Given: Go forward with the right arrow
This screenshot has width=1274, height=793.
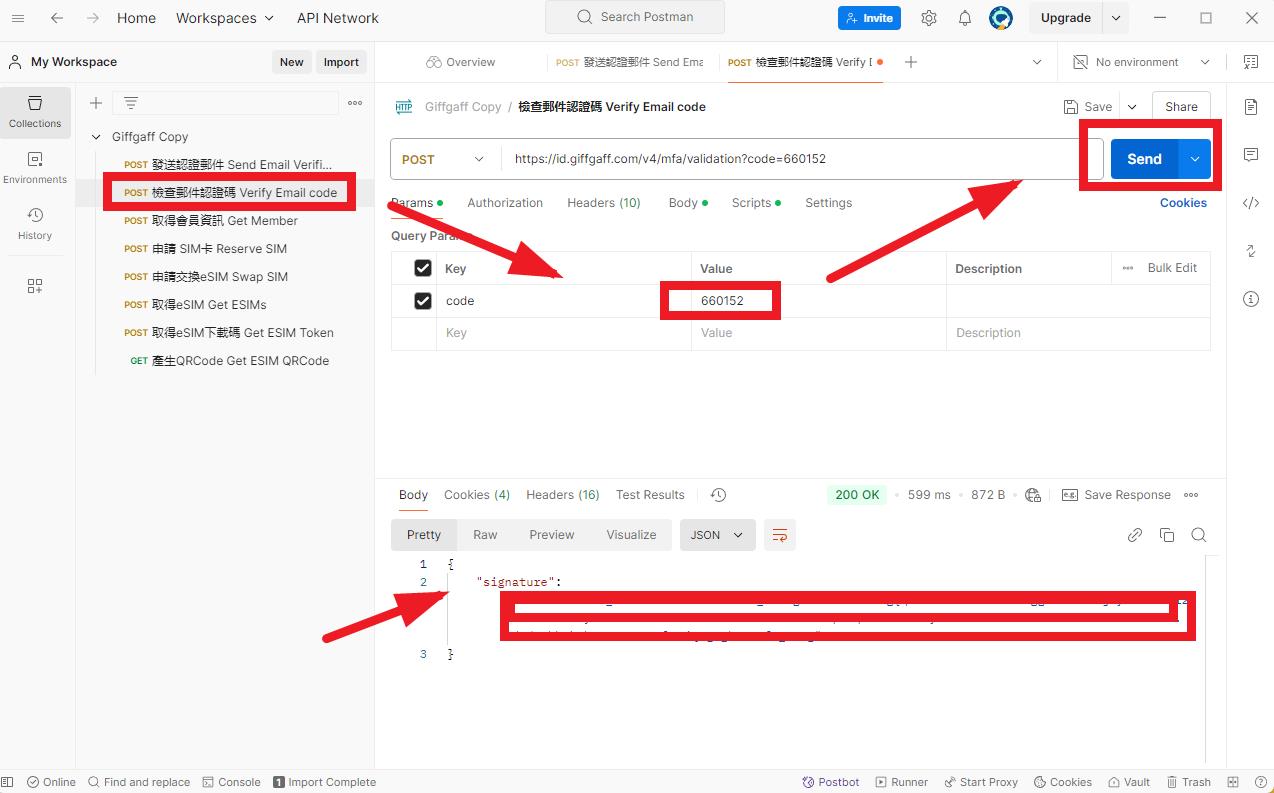Looking at the screenshot, I should pos(92,18).
